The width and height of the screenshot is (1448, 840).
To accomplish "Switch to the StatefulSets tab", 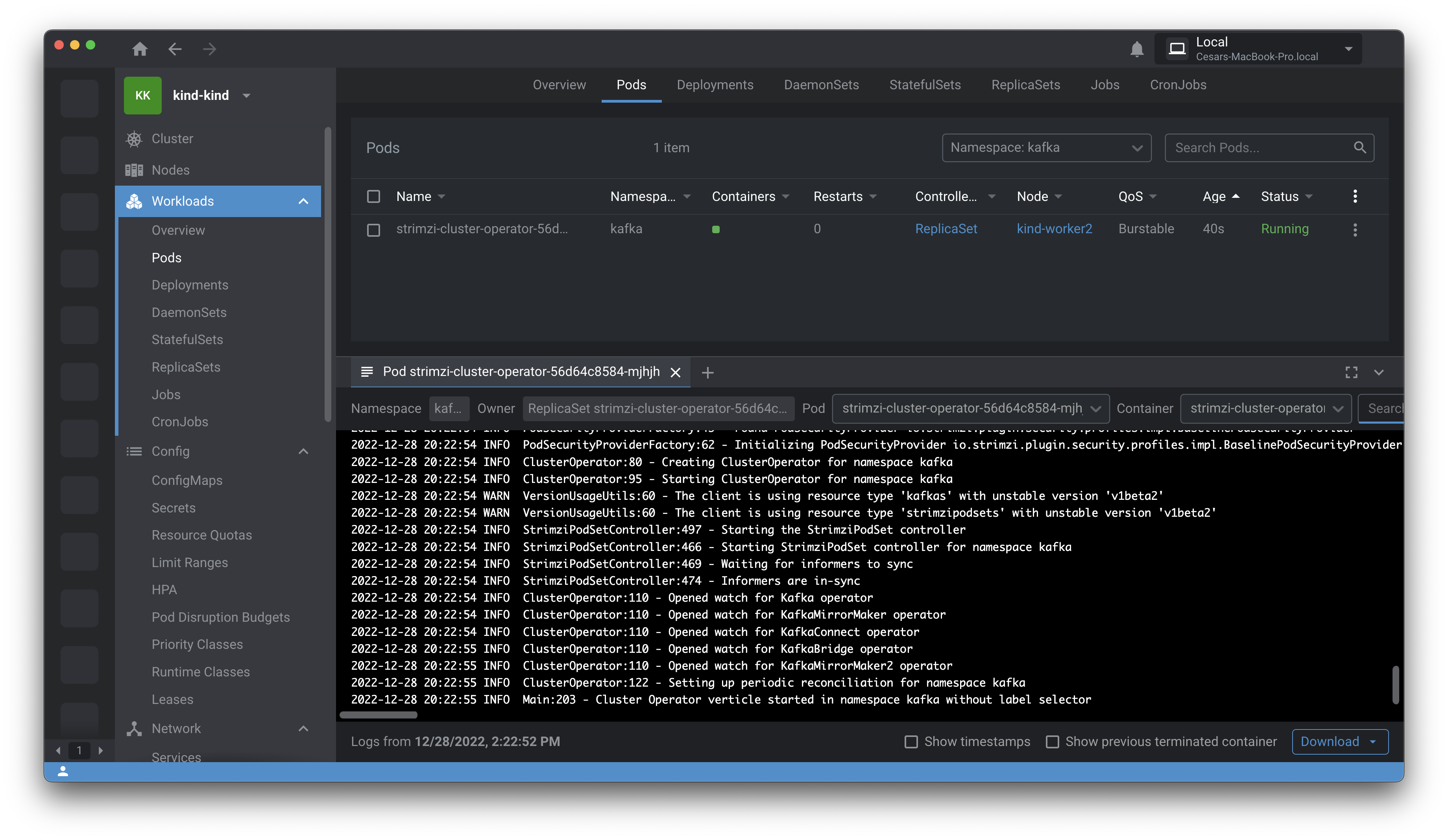I will click(x=925, y=85).
